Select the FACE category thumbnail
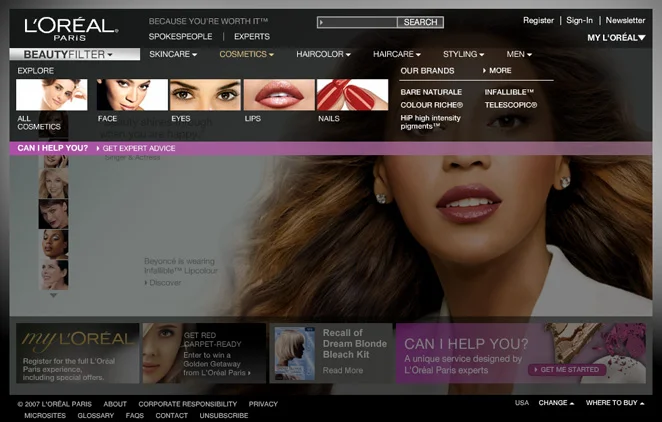Image resolution: width=662 pixels, height=422 pixels. (x=132, y=95)
